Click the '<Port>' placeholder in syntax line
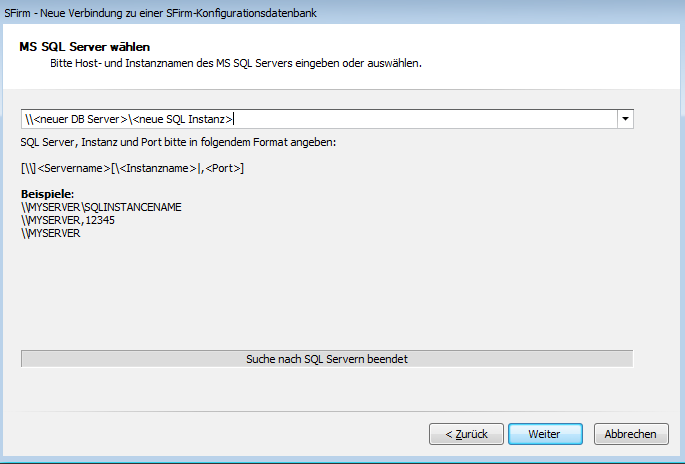The image size is (685, 464). (x=223, y=168)
